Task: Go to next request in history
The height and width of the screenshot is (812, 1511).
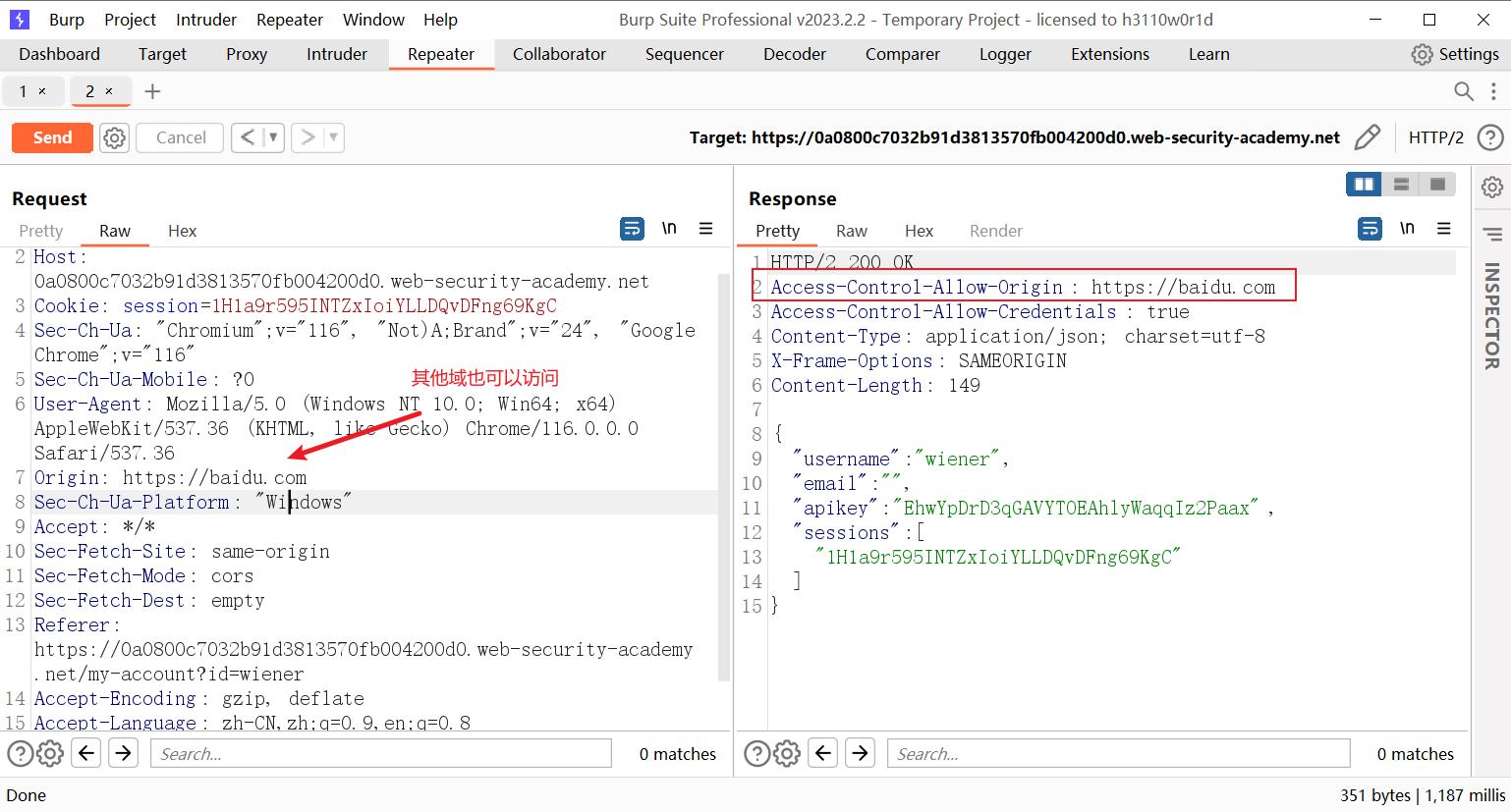Action: [x=308, y=137]
